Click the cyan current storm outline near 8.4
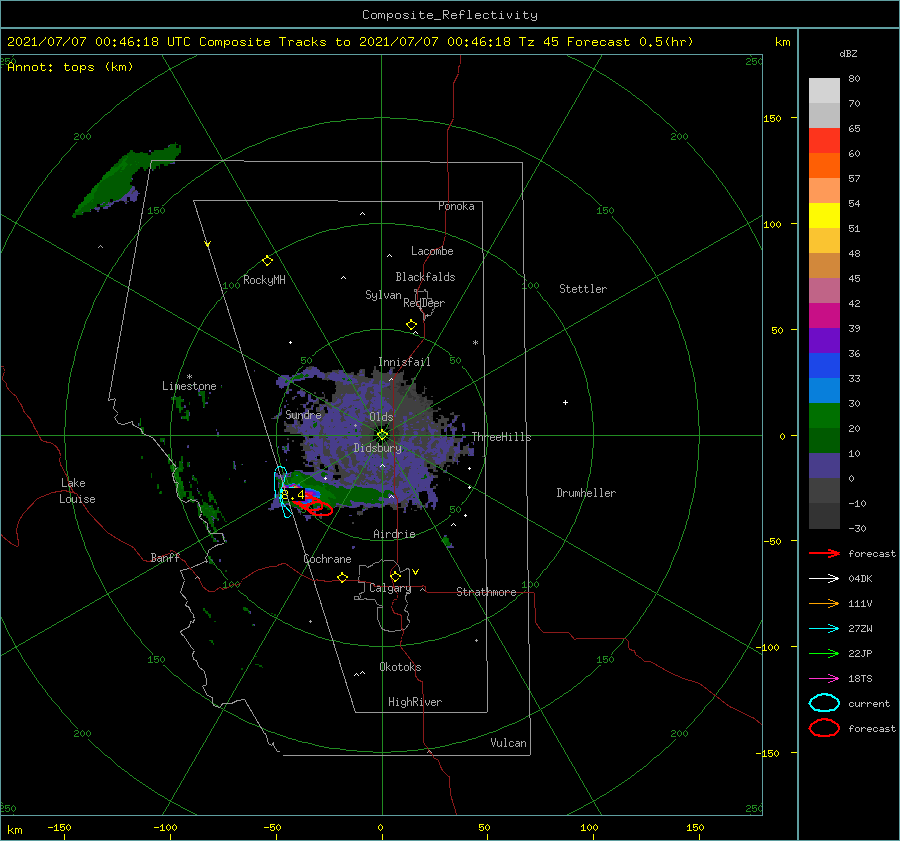Image resolution: width=900 pixels, height=841 pixels. pyautogui.click(x=283, y=491)
